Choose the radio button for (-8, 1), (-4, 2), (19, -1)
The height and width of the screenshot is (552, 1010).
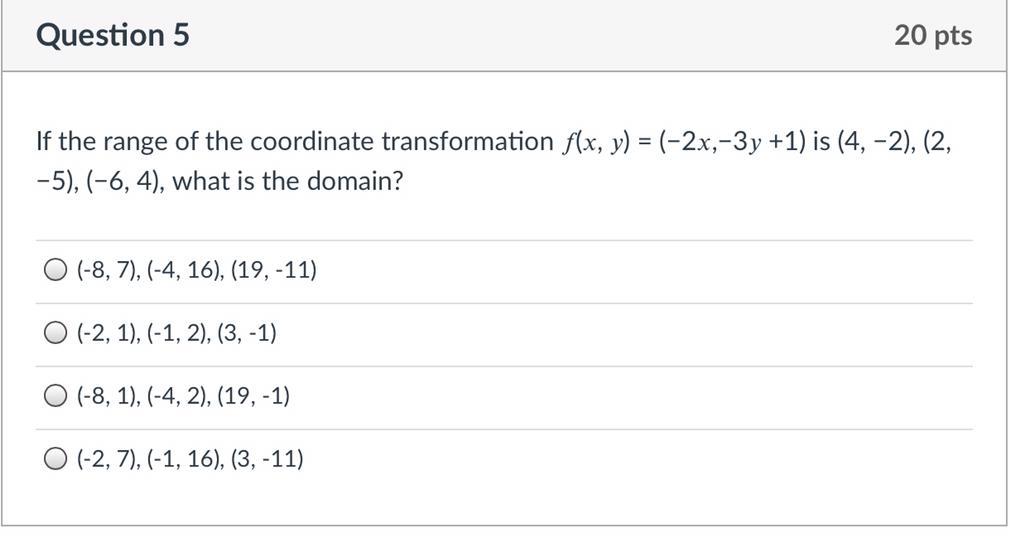[56, 396]
